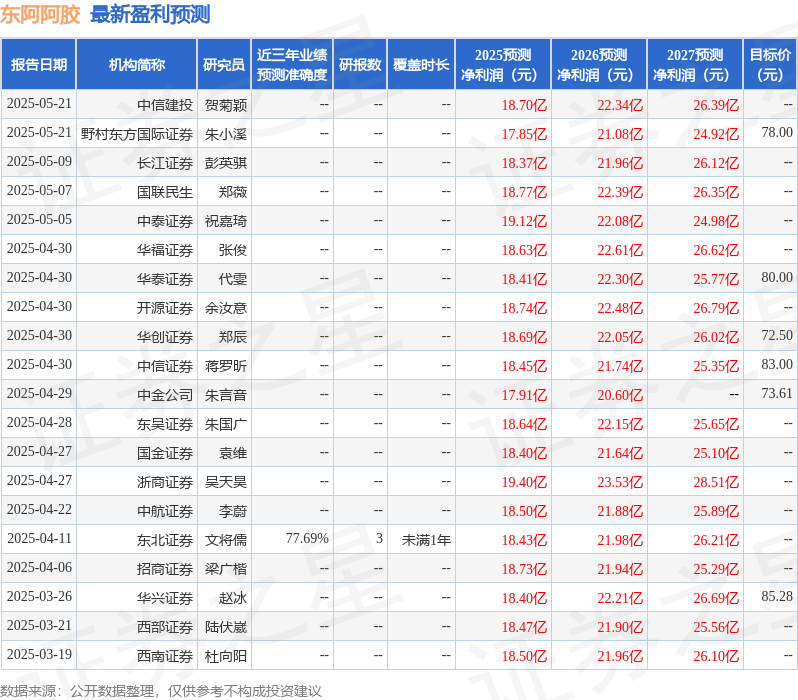The width and height of the screenshot is (798, 700).
Task: Click the 77.69% accuracy value
Action: click(x=307, y=539)
